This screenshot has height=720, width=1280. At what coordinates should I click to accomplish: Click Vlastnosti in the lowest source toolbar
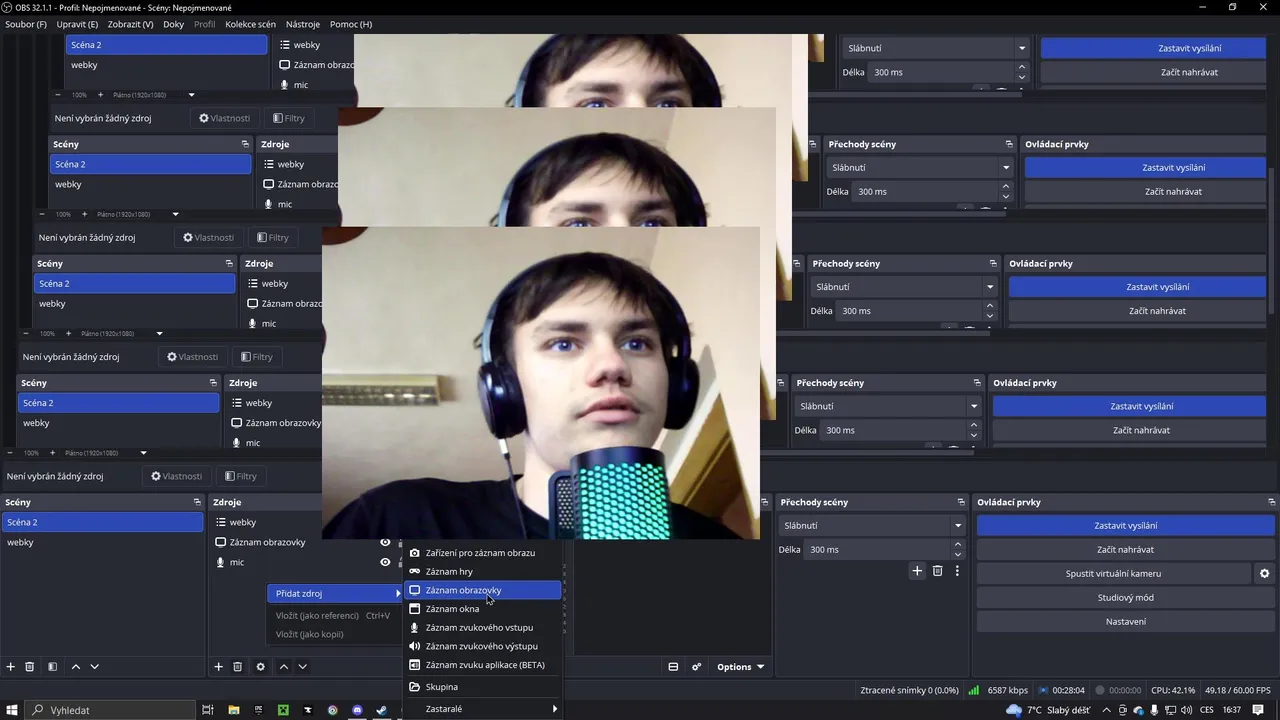(176, 477)
